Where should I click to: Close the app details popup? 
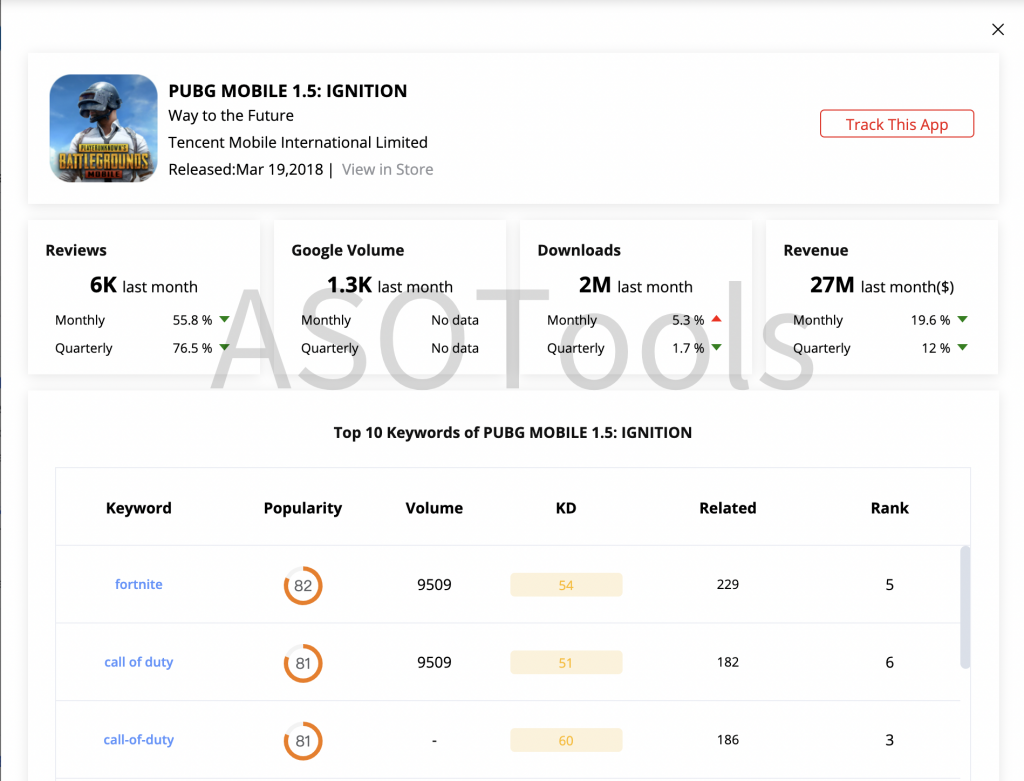(997, 29)
